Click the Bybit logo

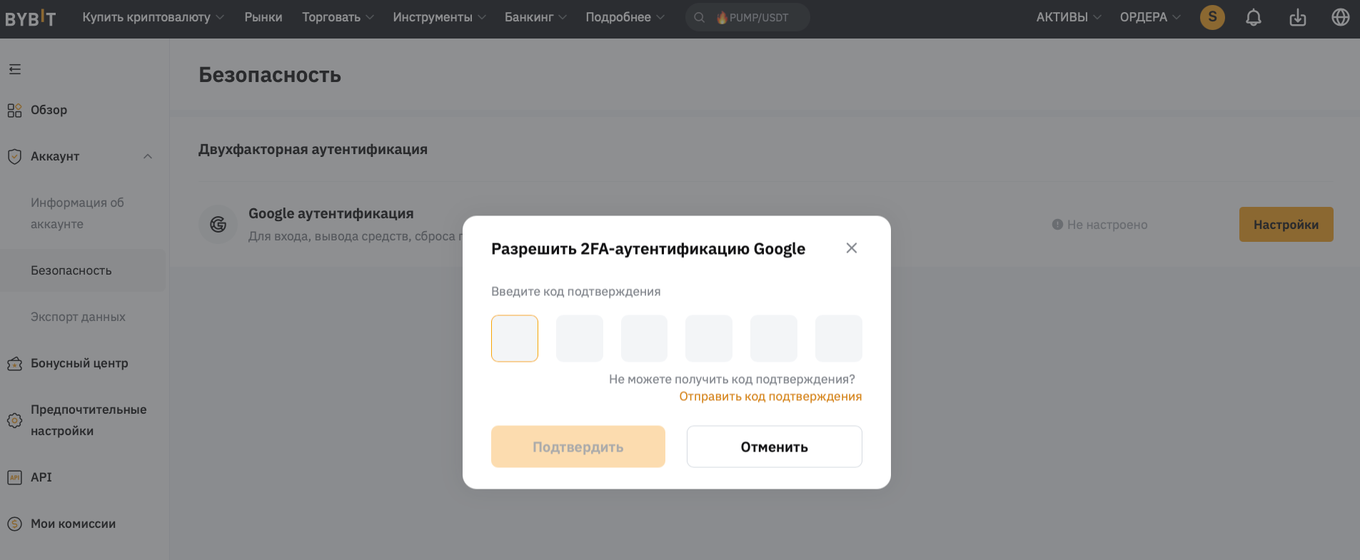(x=31, y=17)
